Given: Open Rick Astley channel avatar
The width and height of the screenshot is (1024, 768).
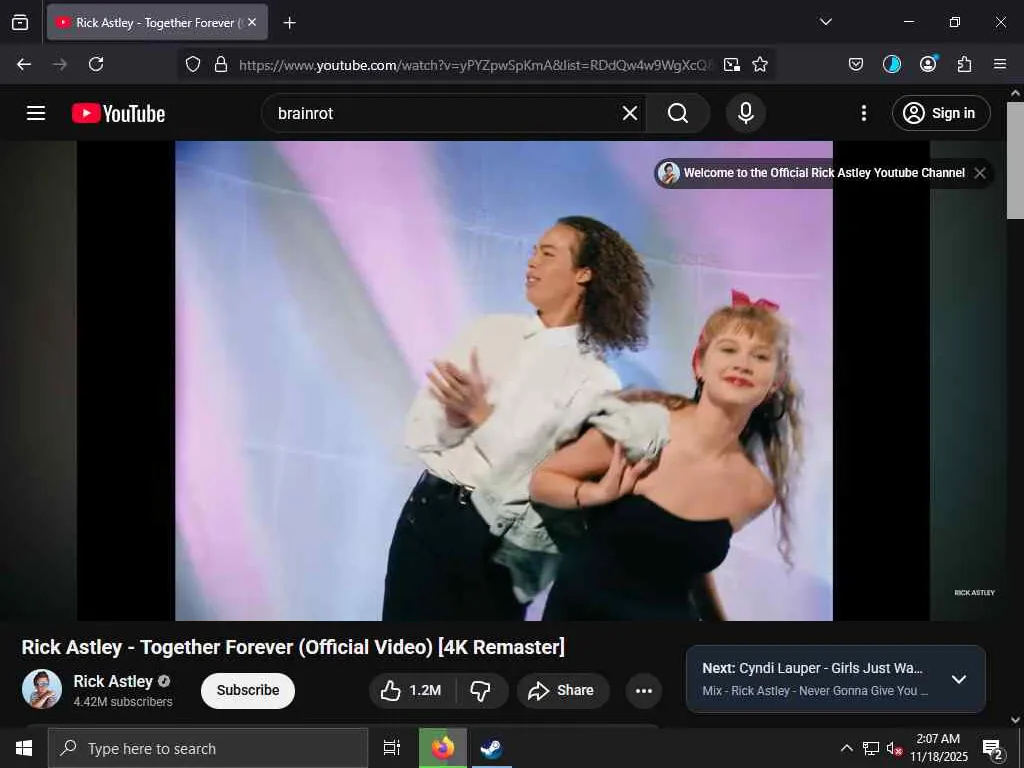Looking at the screenshot, I should pyautogui.click(x=42, y=690).
